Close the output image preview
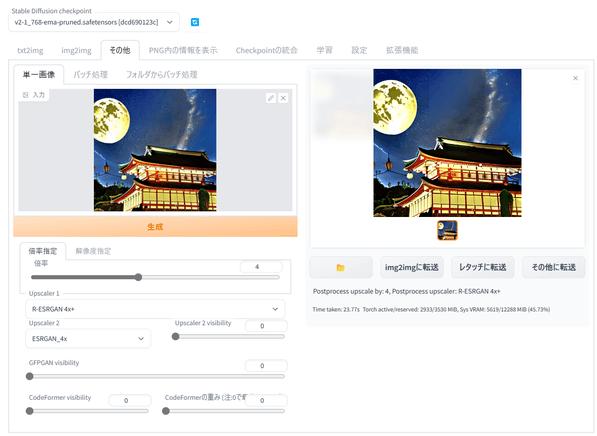 coord(575,78)
